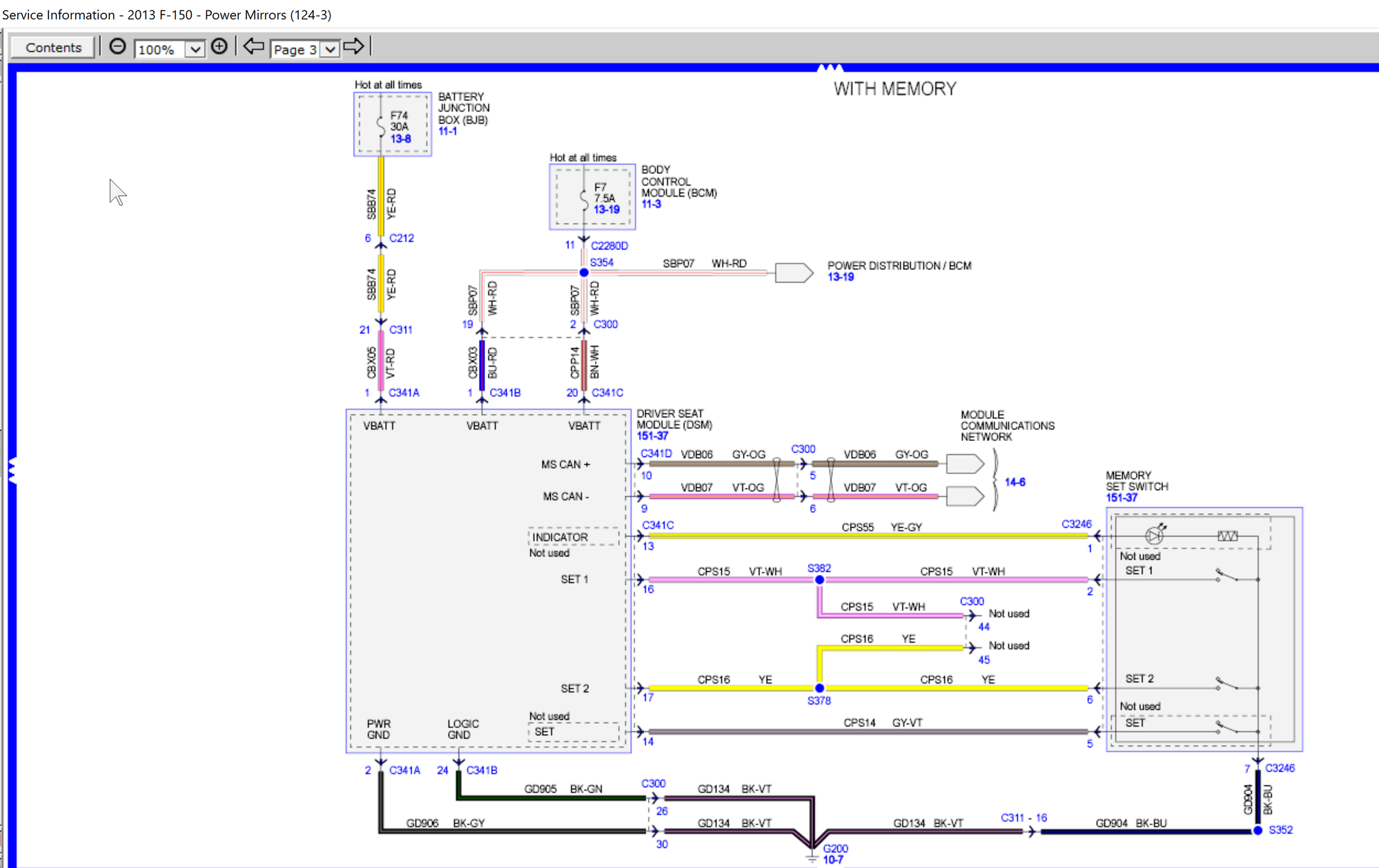Click the S378 splice dot

coord(819,688)
